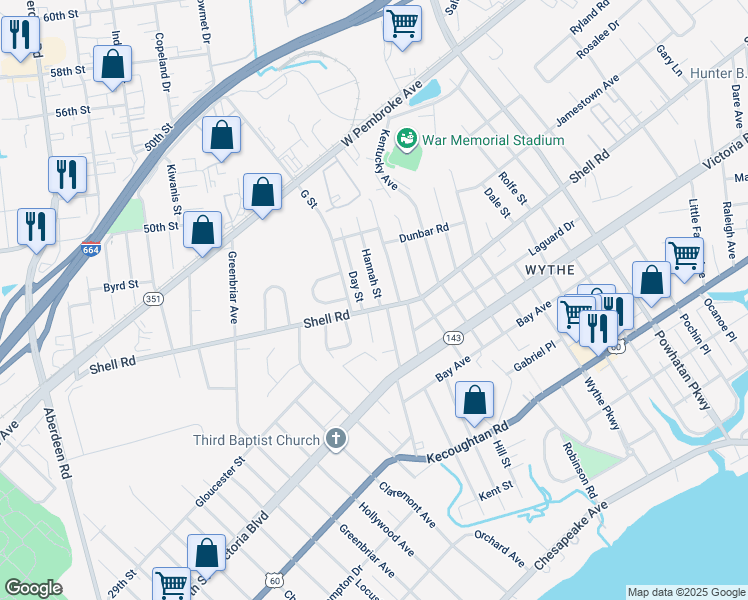Click the Gabriel Pl label
Viewport: 748px width, 600px height.
coord(534,356)
